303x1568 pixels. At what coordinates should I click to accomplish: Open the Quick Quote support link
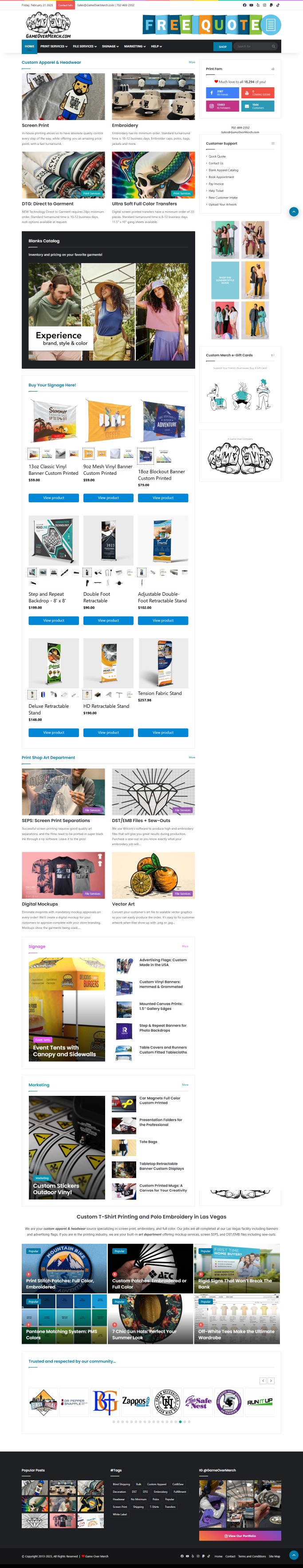217,156
